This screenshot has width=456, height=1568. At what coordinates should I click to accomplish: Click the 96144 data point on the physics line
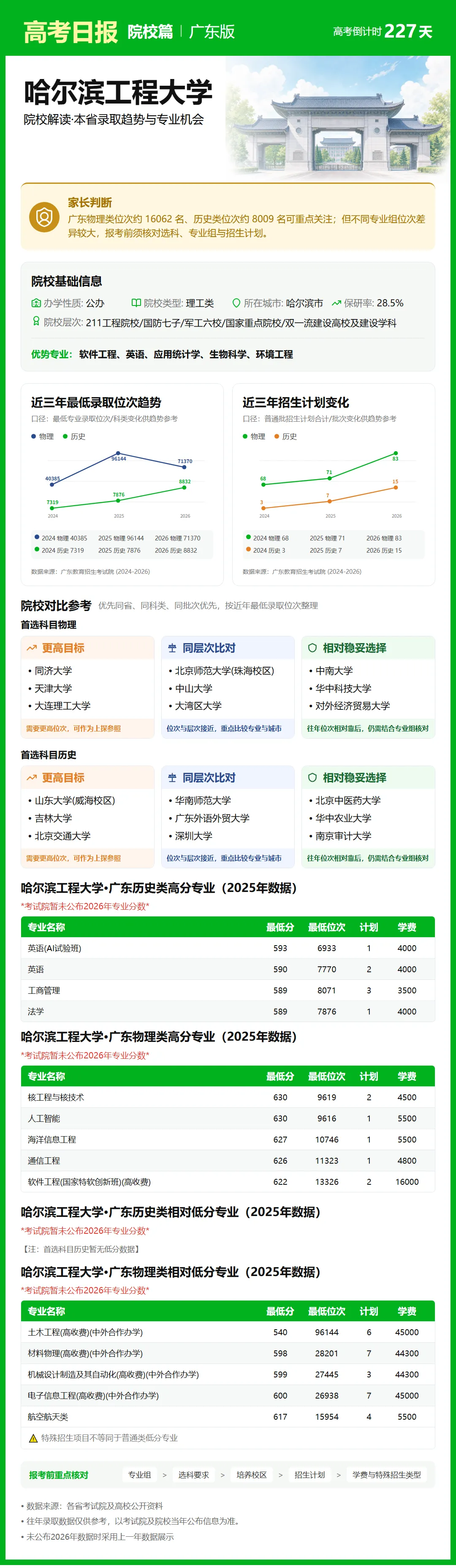point(119,453)
